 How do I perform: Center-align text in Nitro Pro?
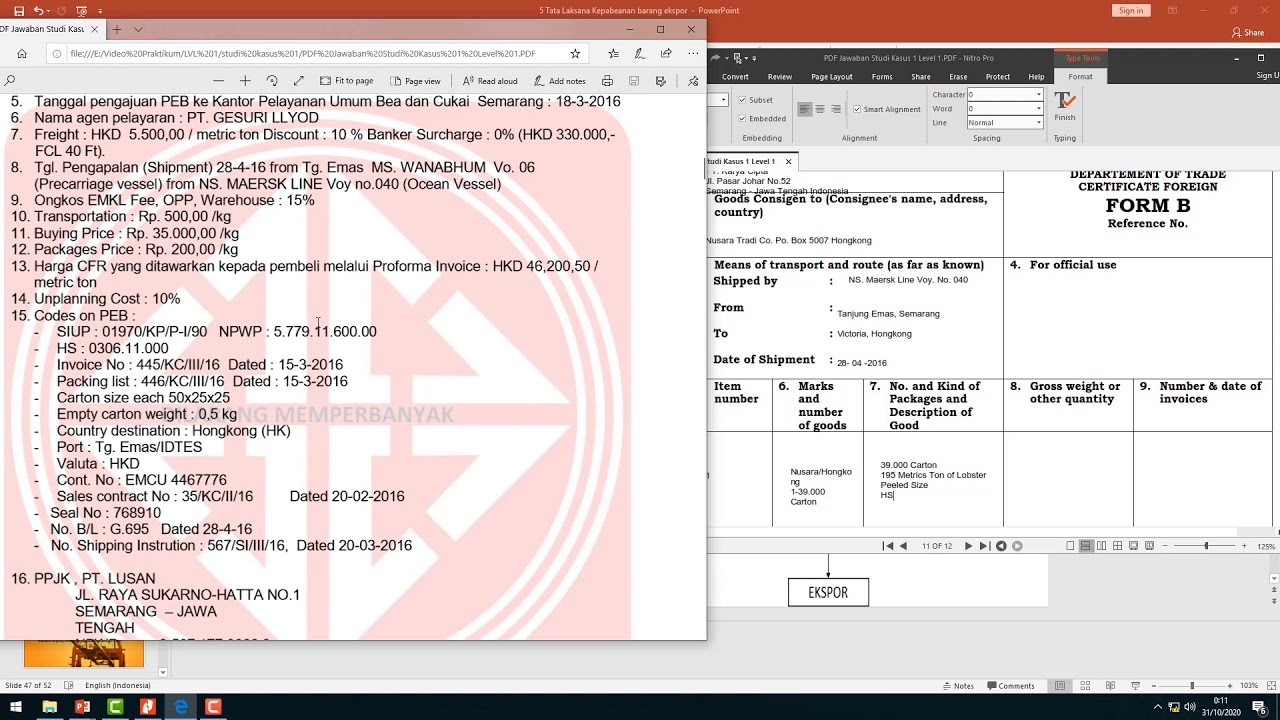[819, 109]
